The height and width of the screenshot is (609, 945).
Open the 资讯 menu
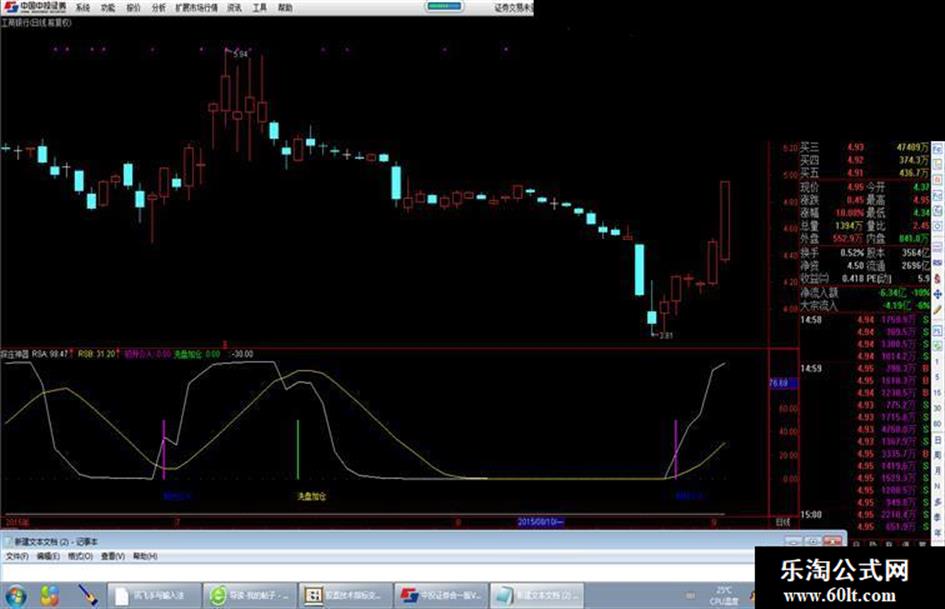pyautogui.click(x=234, y=7)
